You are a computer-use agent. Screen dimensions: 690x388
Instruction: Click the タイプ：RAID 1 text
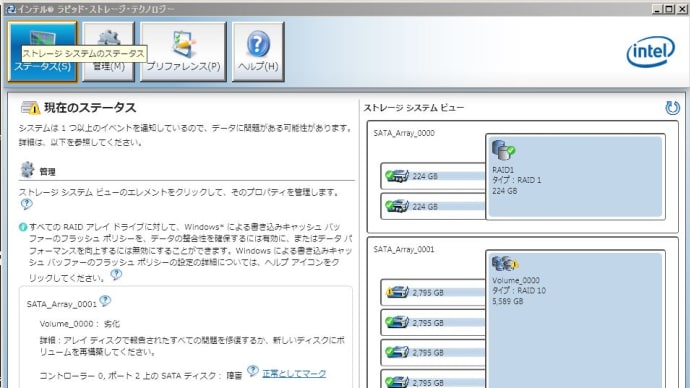pyautogui.click(x=517, y=180)
